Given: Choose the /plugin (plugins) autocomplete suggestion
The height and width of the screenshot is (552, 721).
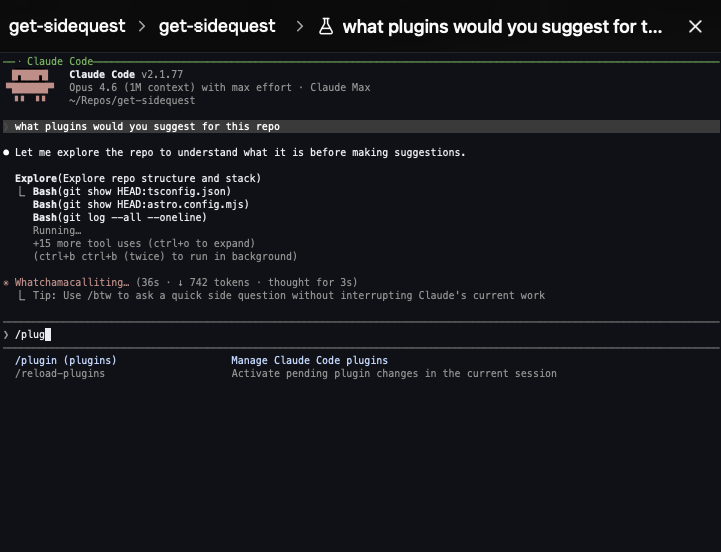Looking at the screenshot, I should [66, 360].
